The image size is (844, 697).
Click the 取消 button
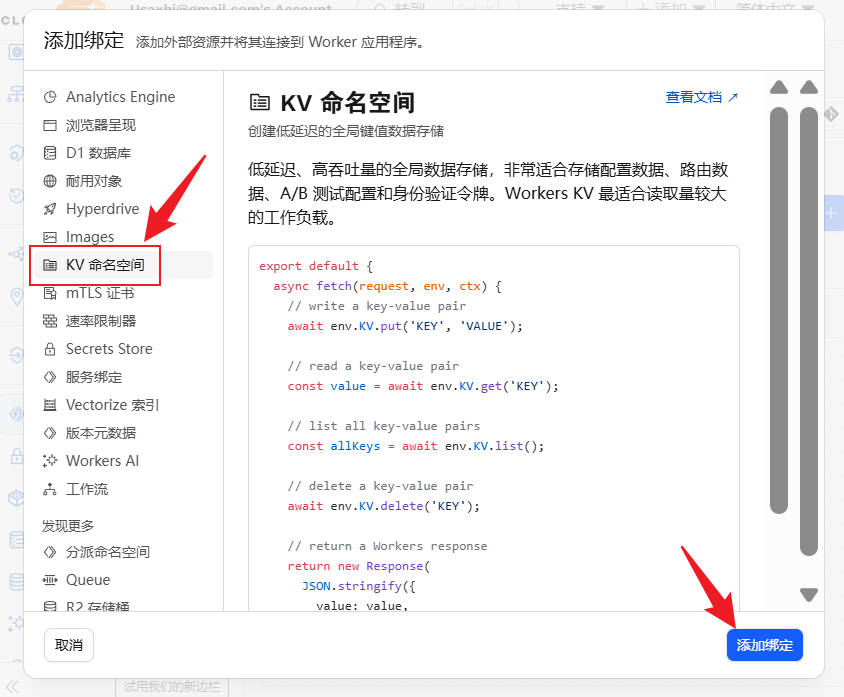(69, 645)
